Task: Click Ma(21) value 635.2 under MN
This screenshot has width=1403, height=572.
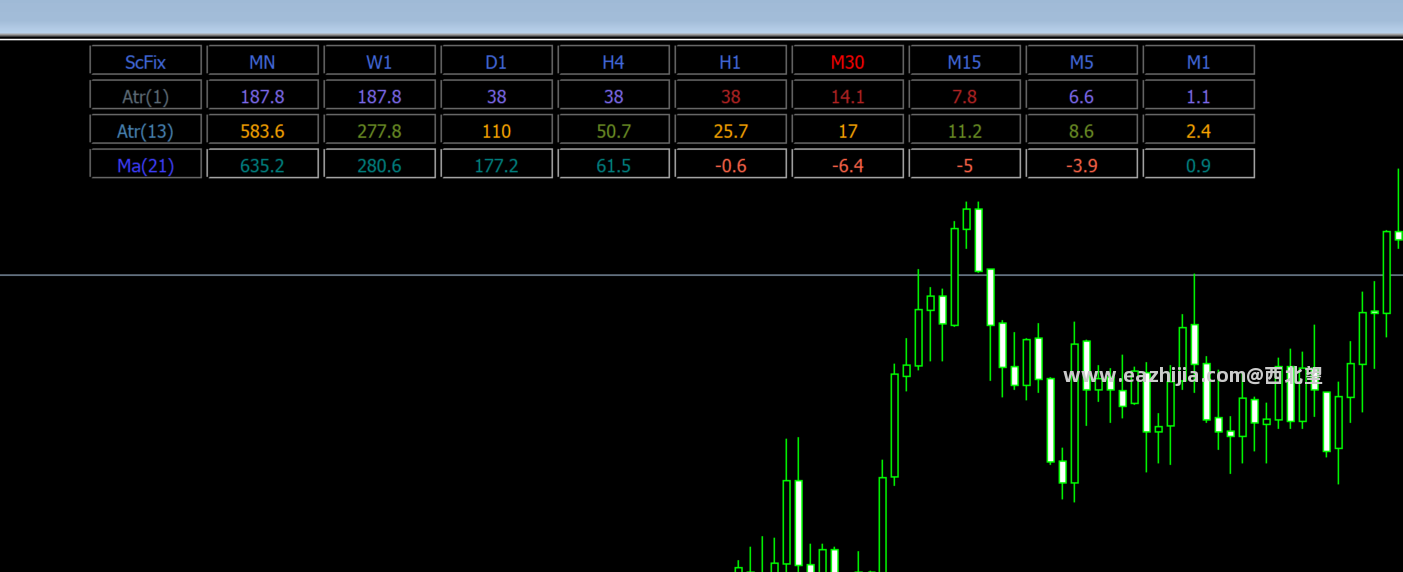Action: (x=263, y=164)
